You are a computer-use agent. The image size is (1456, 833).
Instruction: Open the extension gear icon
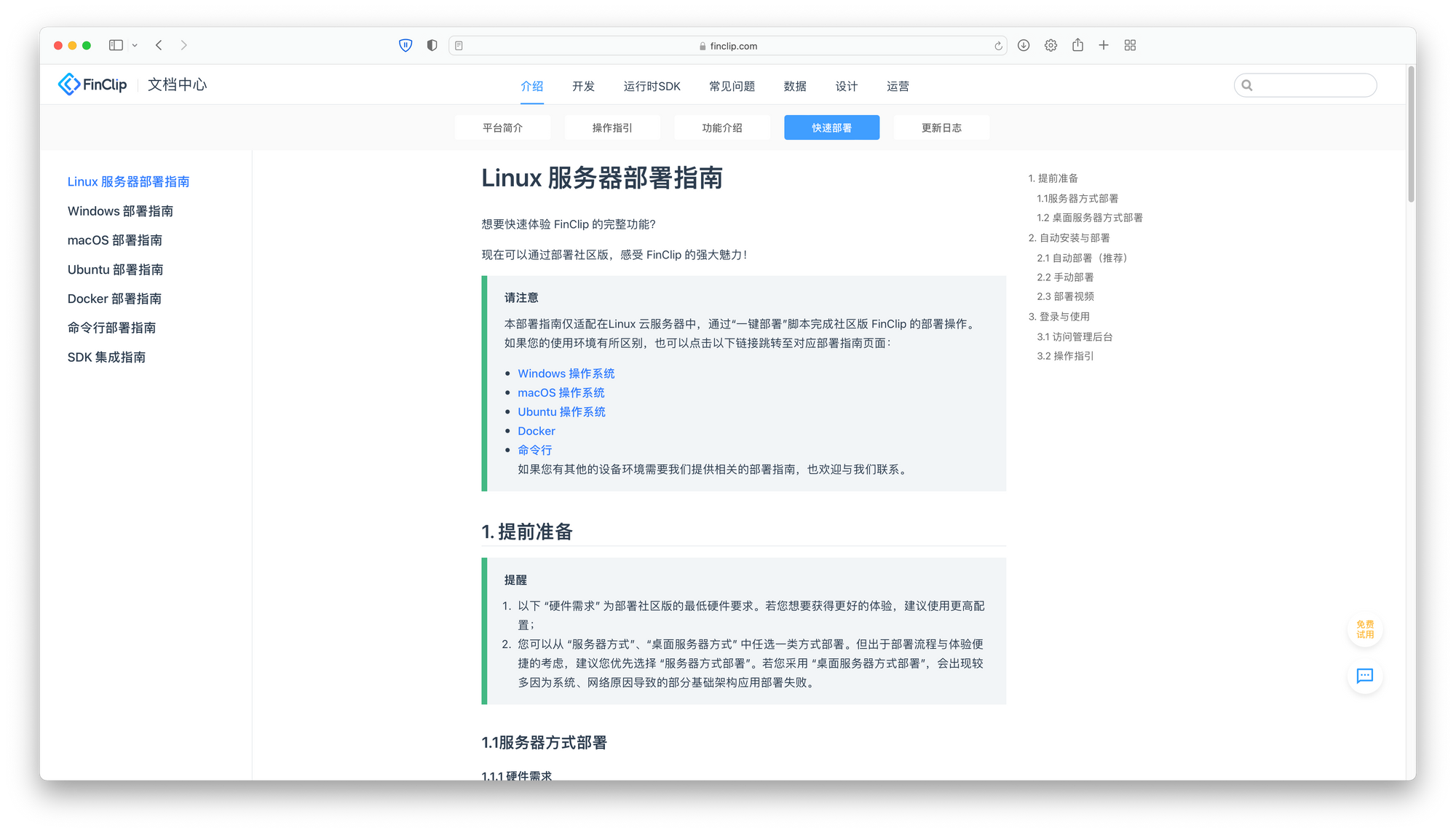click(1051, 45)
